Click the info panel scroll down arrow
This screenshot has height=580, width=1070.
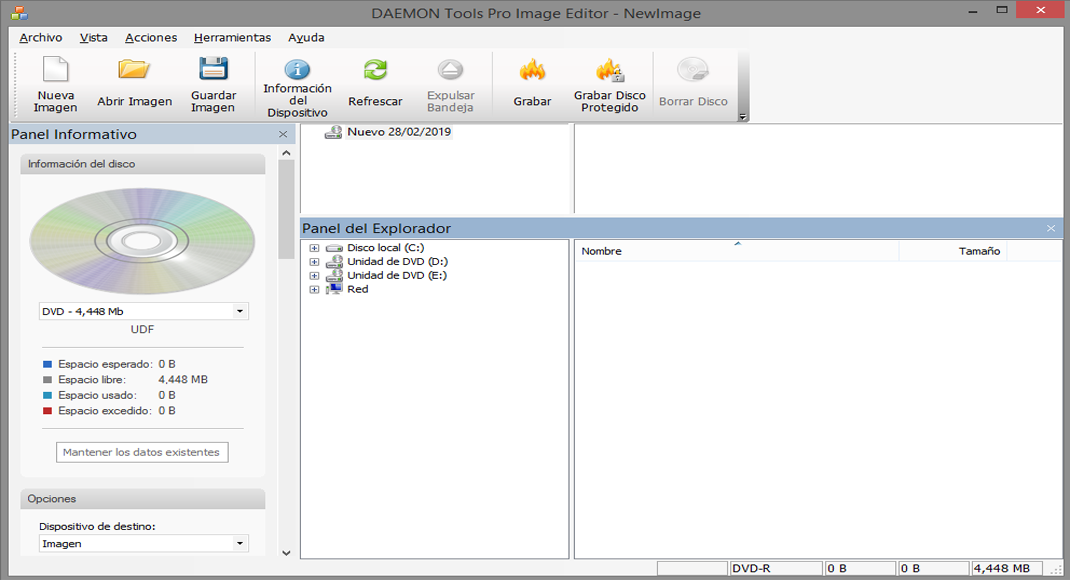[287, 553]
